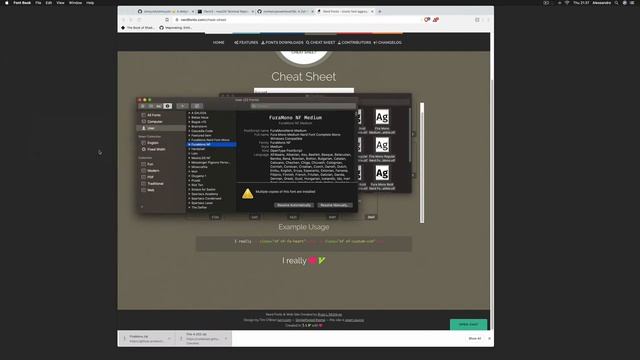Select English smart collection
640x360 pixels.
pyautogui.click(x=153, y=143)
